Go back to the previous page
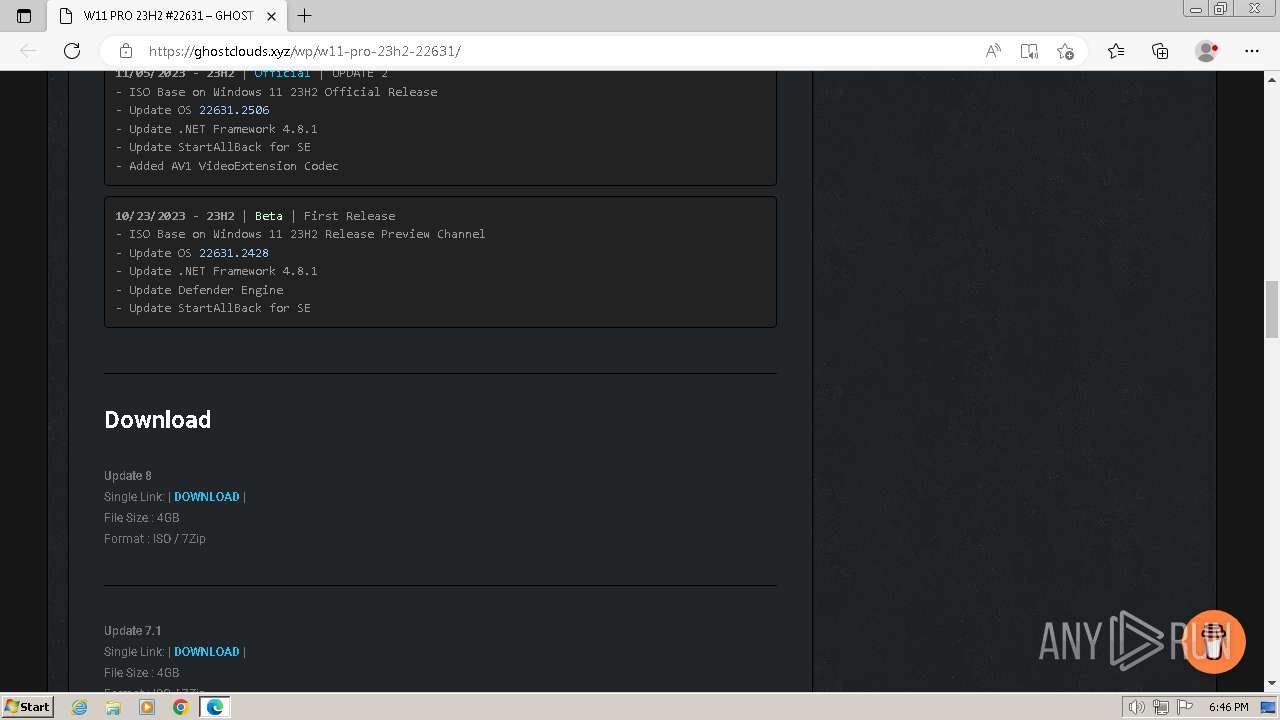 click(x=28, y=51)
